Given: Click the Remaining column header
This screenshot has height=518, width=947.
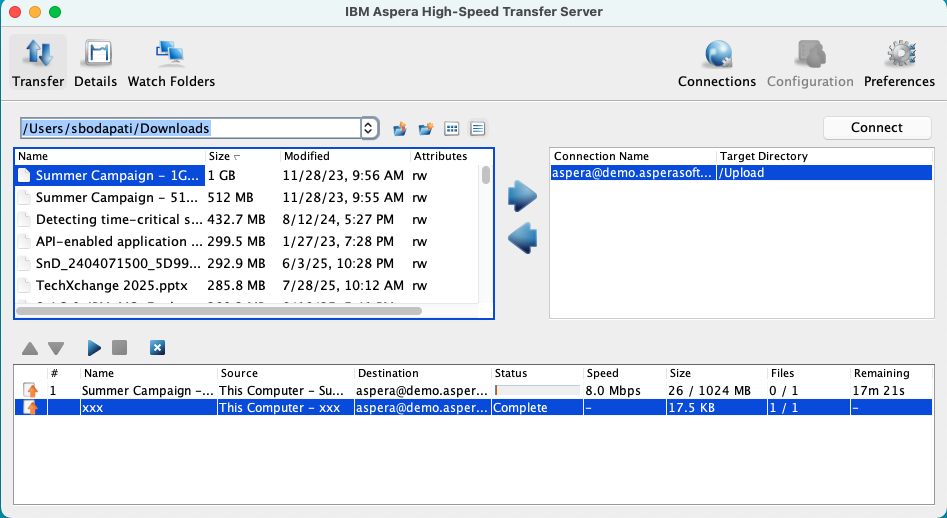Looking at the screenshot, I should (x=891, y=373).
